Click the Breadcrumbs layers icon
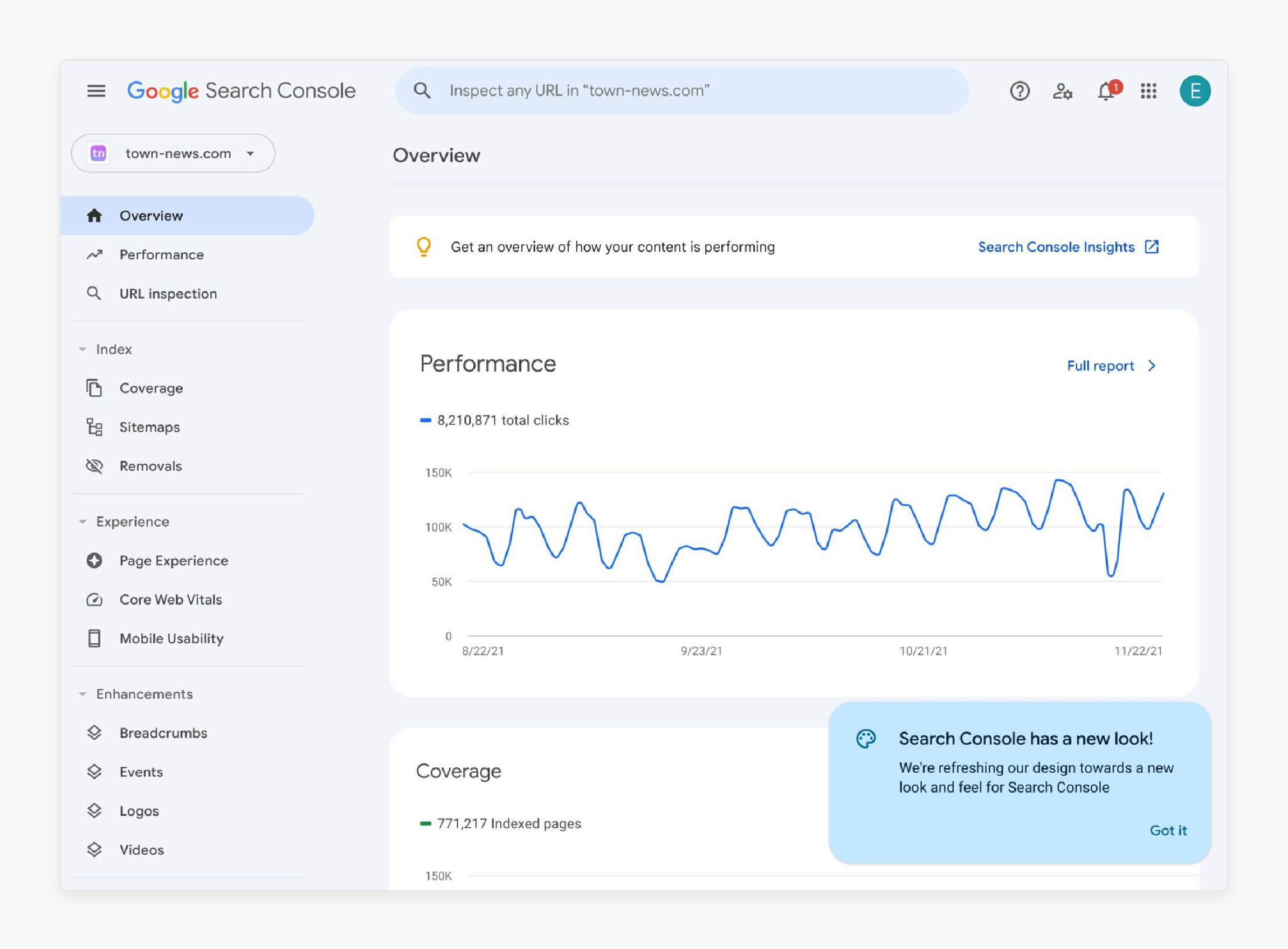The width and height of the screenshot is (1288, 949). click(94, 732)
